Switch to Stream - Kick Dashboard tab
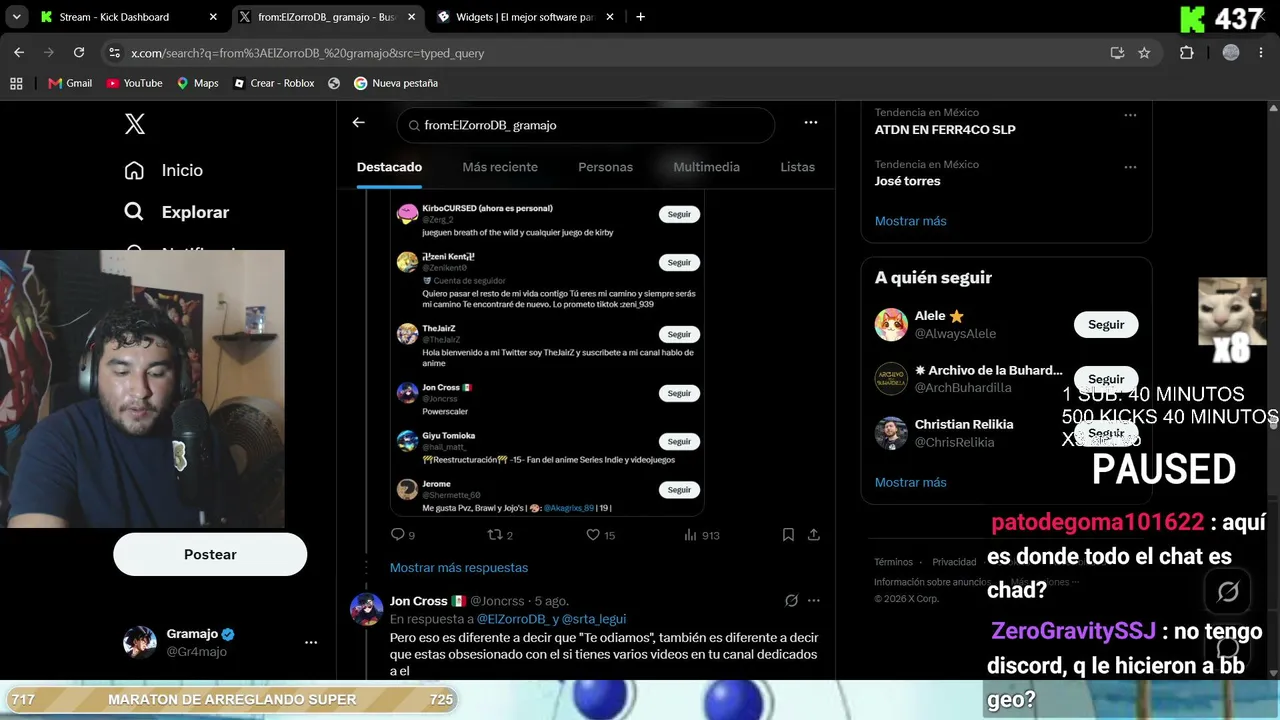The width and height of the screenshot is (1280, 720). point(129,17)
